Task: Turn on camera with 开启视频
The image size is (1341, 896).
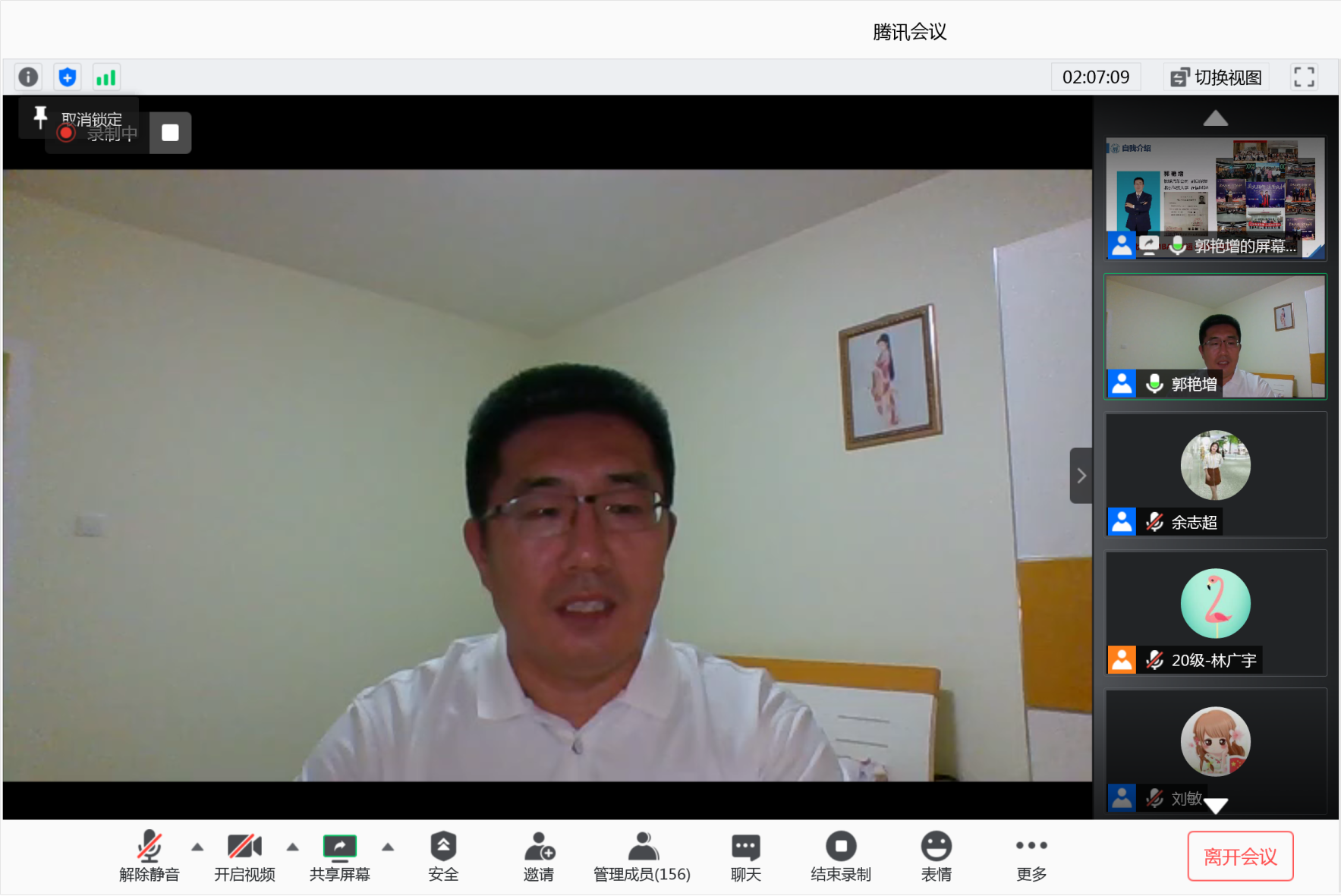Action: [x=244, y=857]
